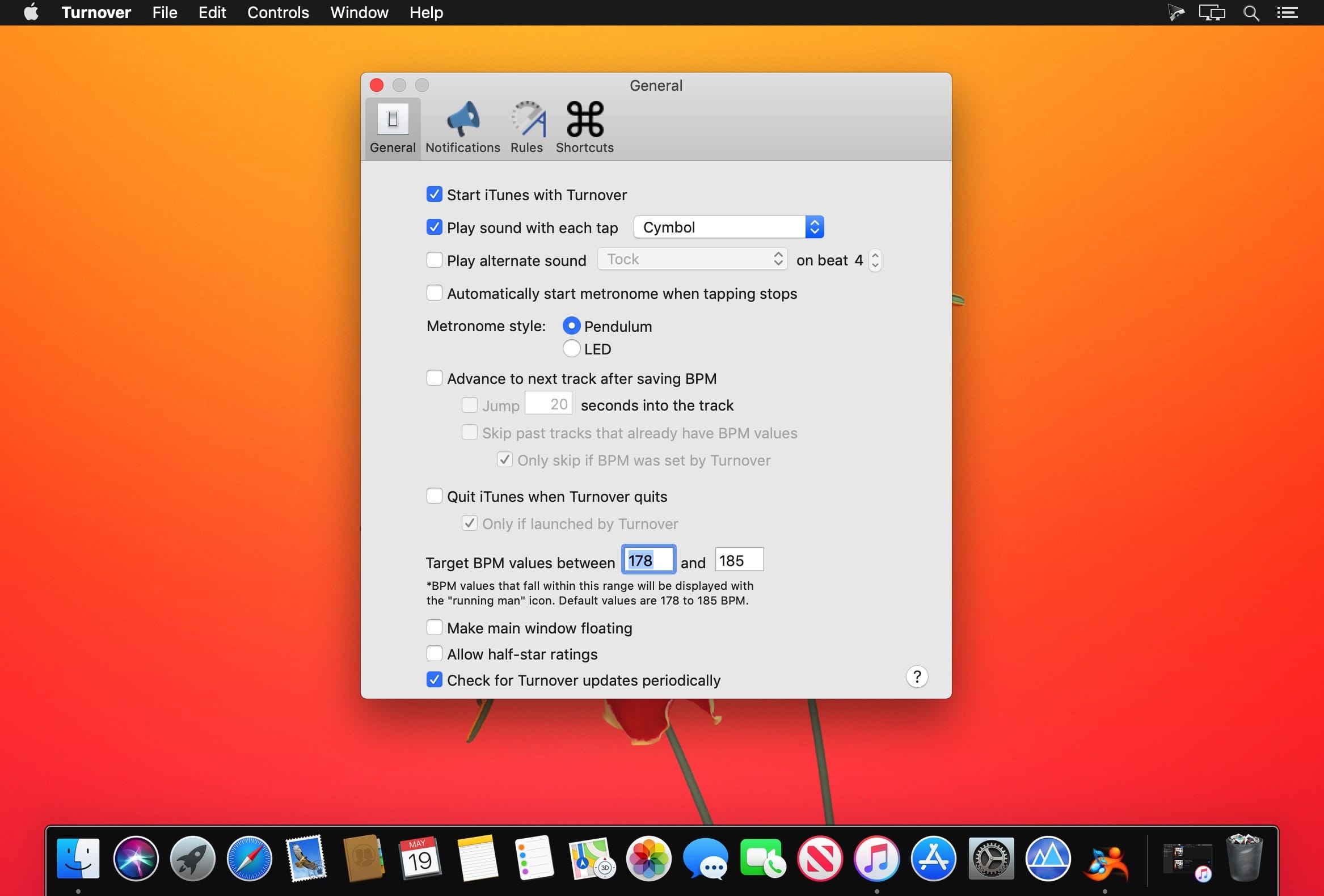Open the Rules preferences pane
The height and width of the screenshot is (896, 1324).
[527, 128]
